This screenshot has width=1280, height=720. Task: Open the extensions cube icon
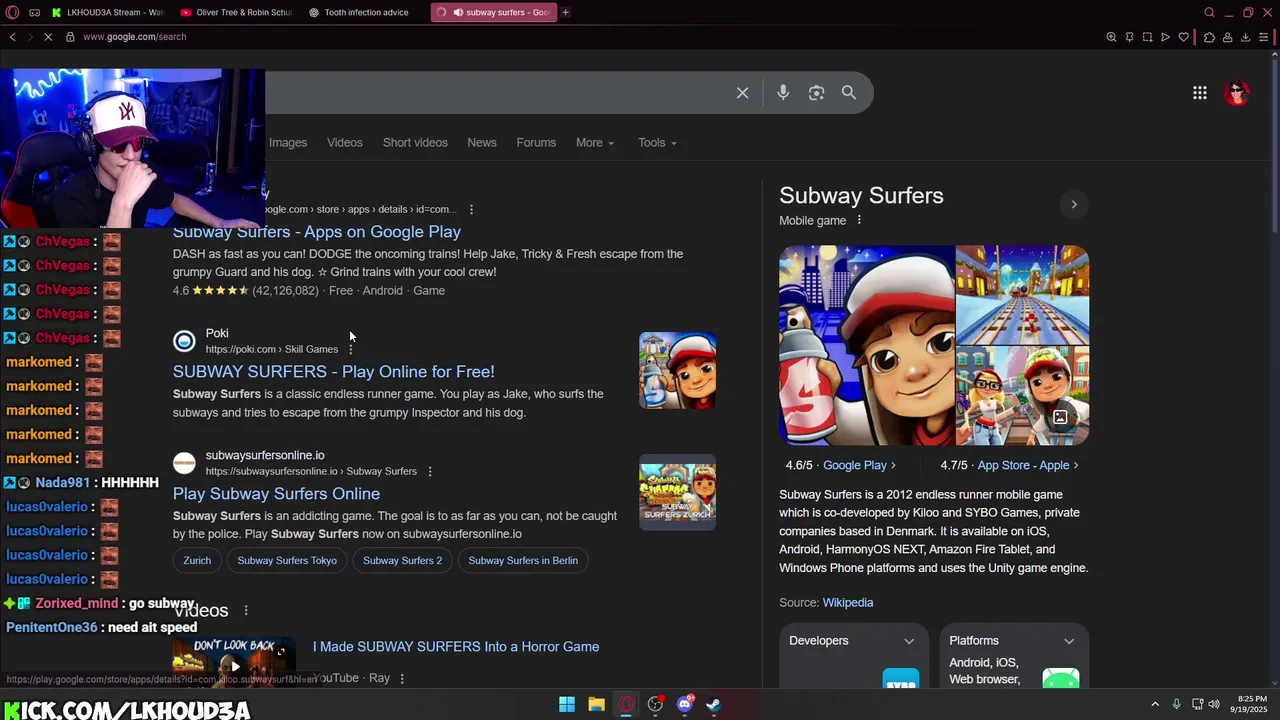(1209, 37)
